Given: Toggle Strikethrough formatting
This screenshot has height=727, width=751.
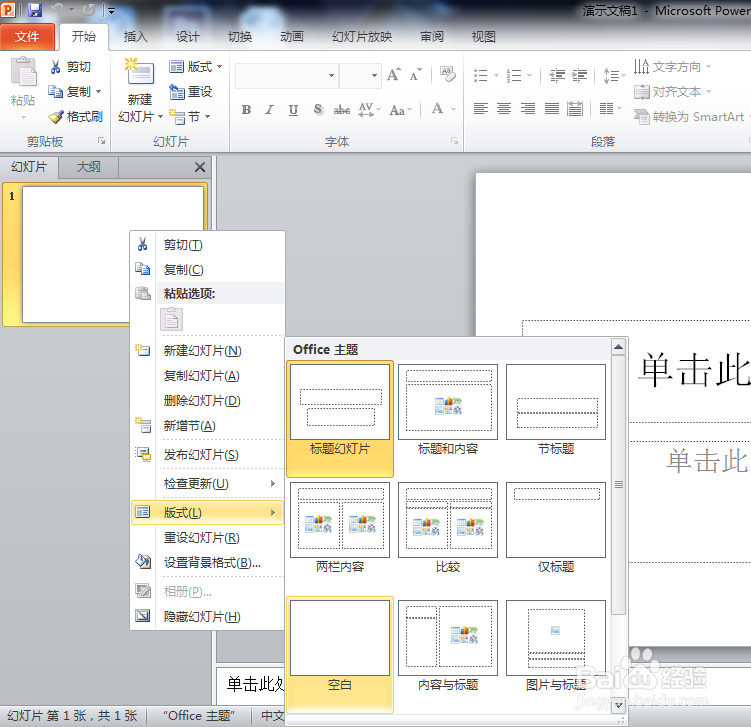Looking at the screenshot, I should 341,110.
